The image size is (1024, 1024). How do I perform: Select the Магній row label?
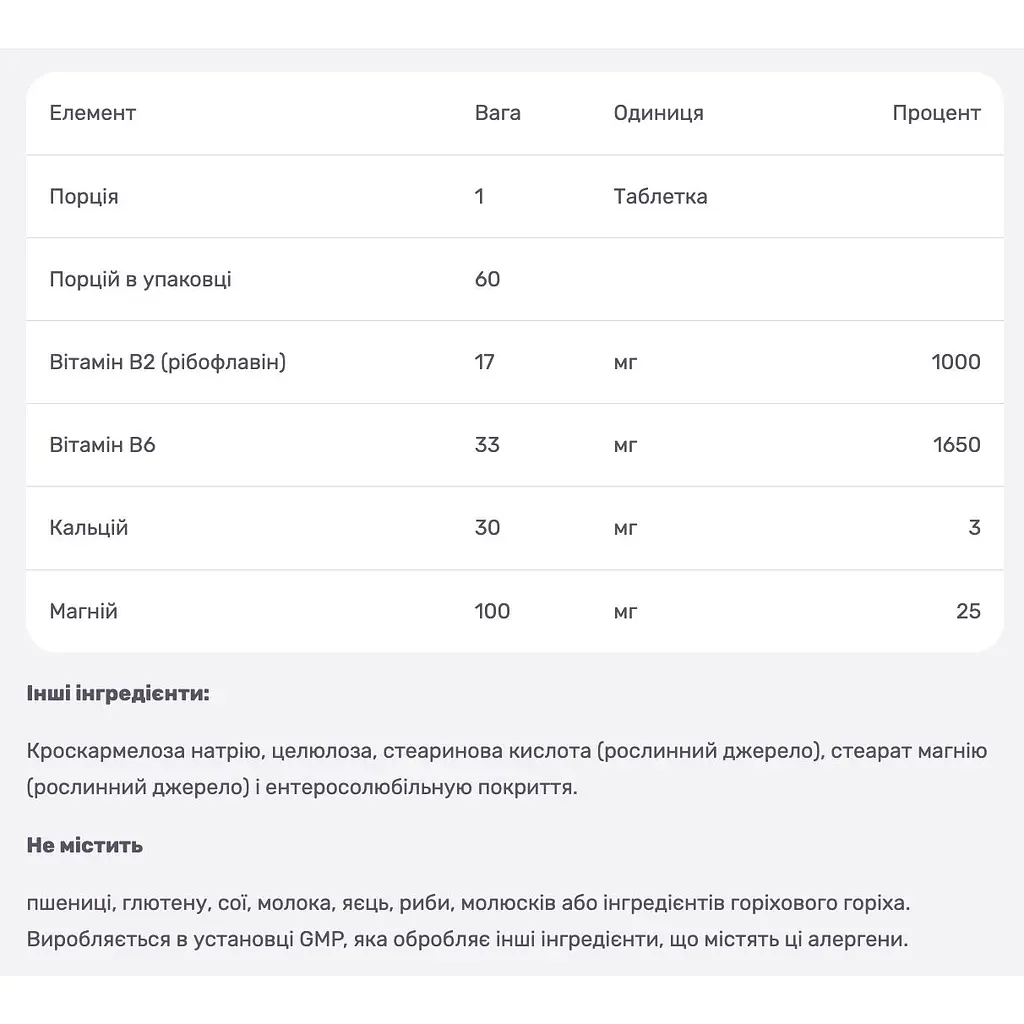[84, 611]
